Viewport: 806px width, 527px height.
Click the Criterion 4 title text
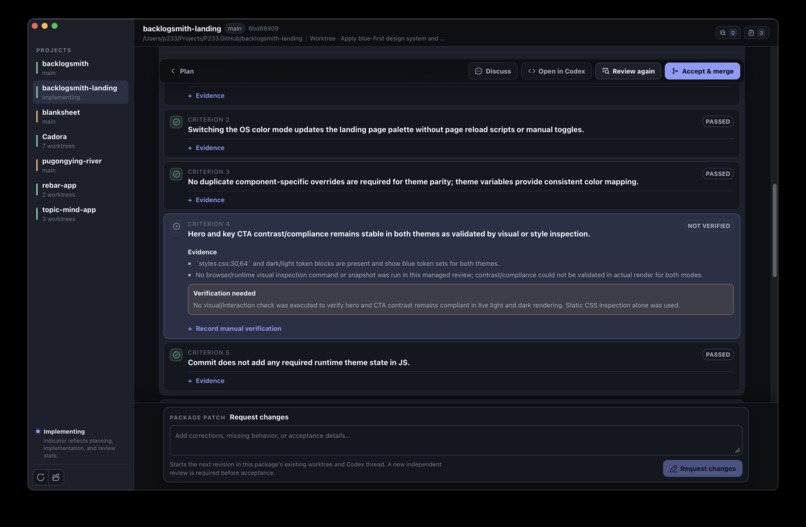point(389,234)
